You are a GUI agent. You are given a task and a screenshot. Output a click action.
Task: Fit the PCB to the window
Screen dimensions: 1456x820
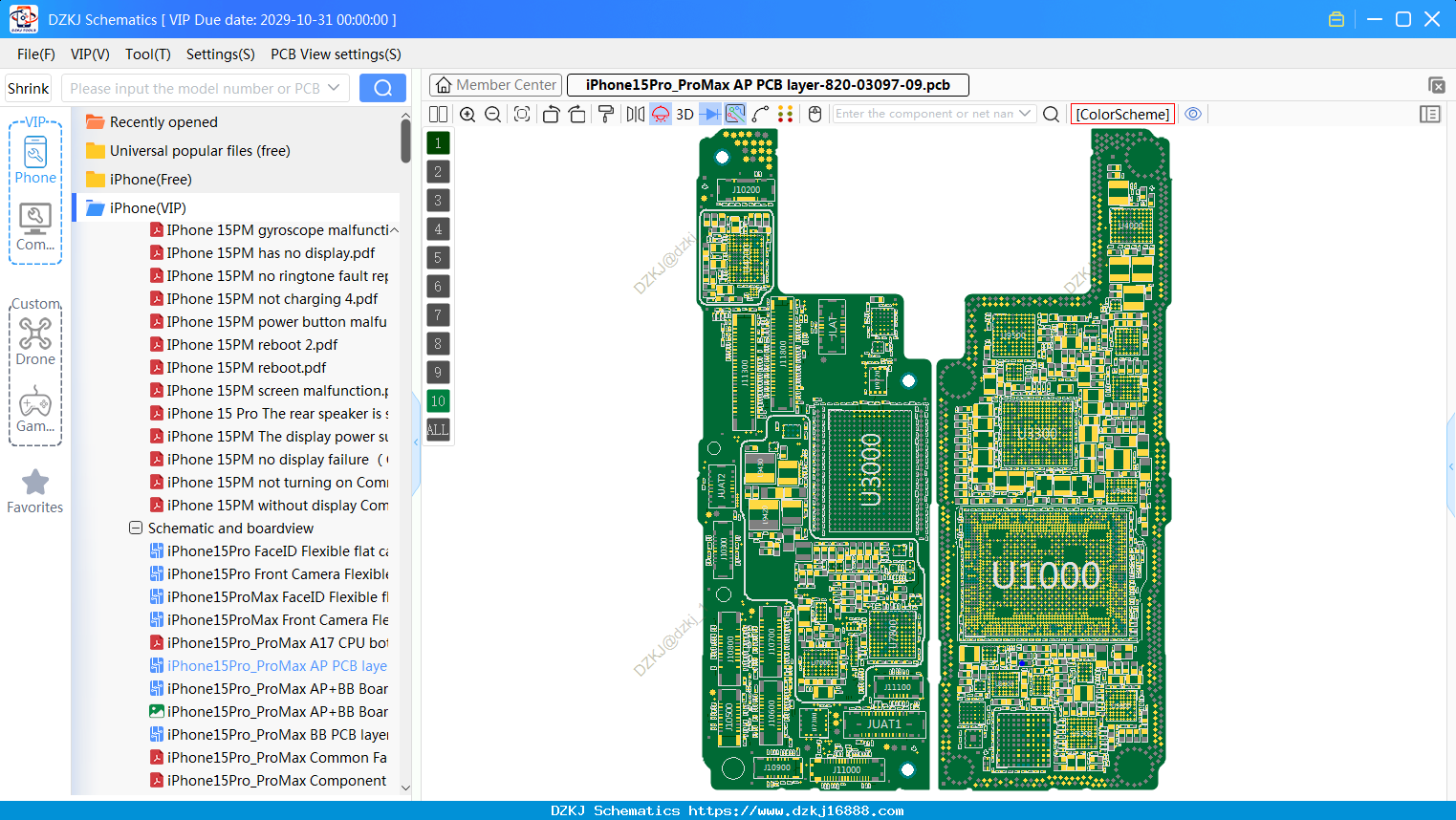click(x=522, y=115)
